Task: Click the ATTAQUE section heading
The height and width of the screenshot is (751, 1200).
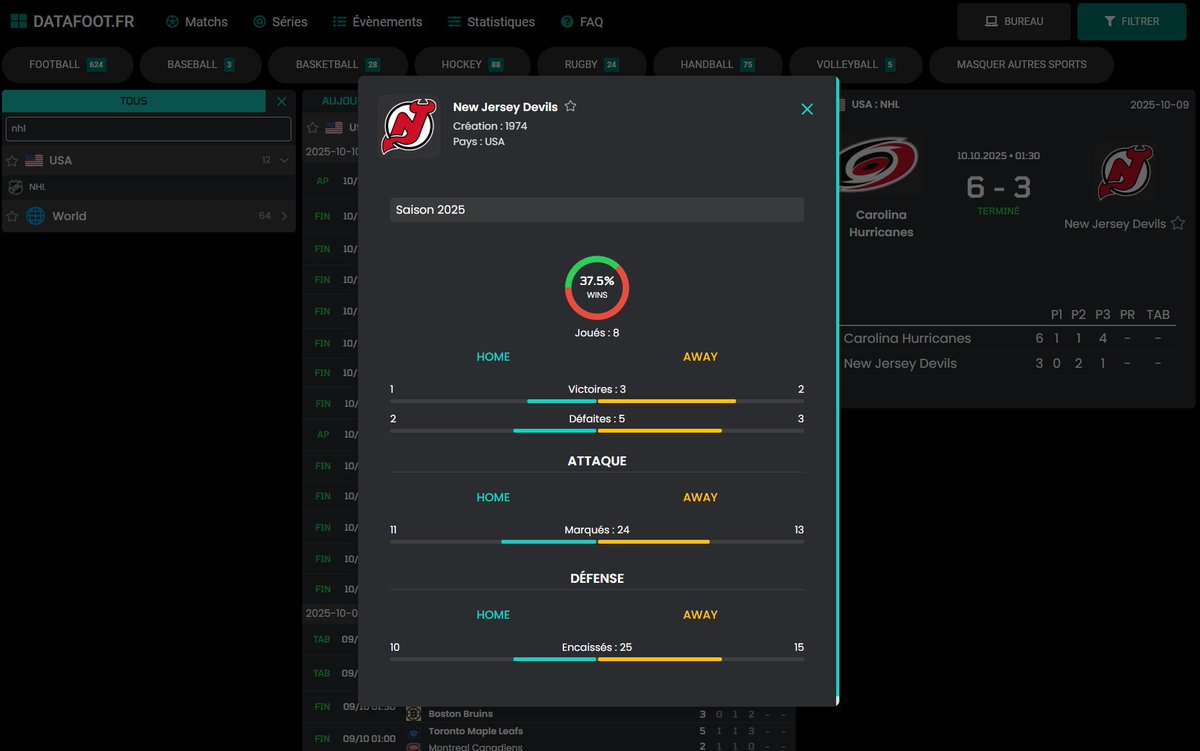Action: click(x=597, y=461)
